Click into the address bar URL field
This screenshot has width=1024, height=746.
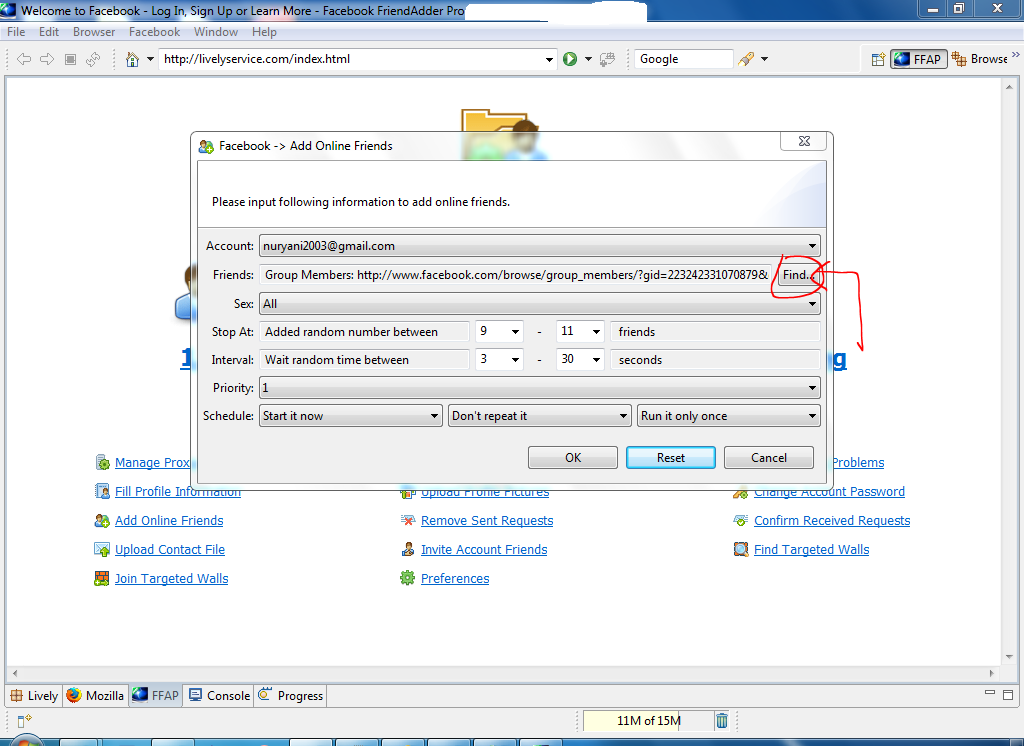(x=353, y=59)
